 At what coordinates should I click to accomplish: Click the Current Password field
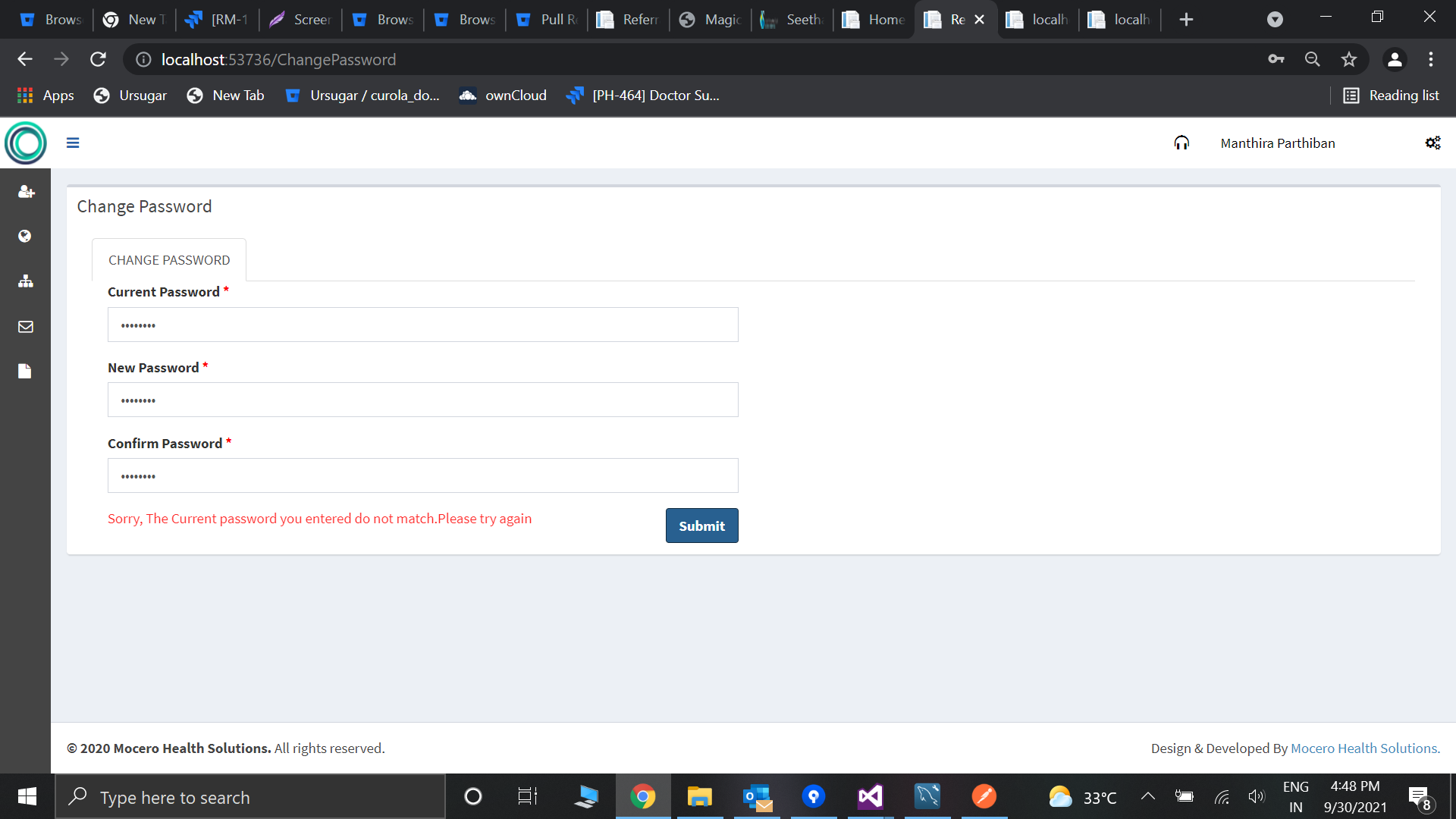(x=422, y=325)
